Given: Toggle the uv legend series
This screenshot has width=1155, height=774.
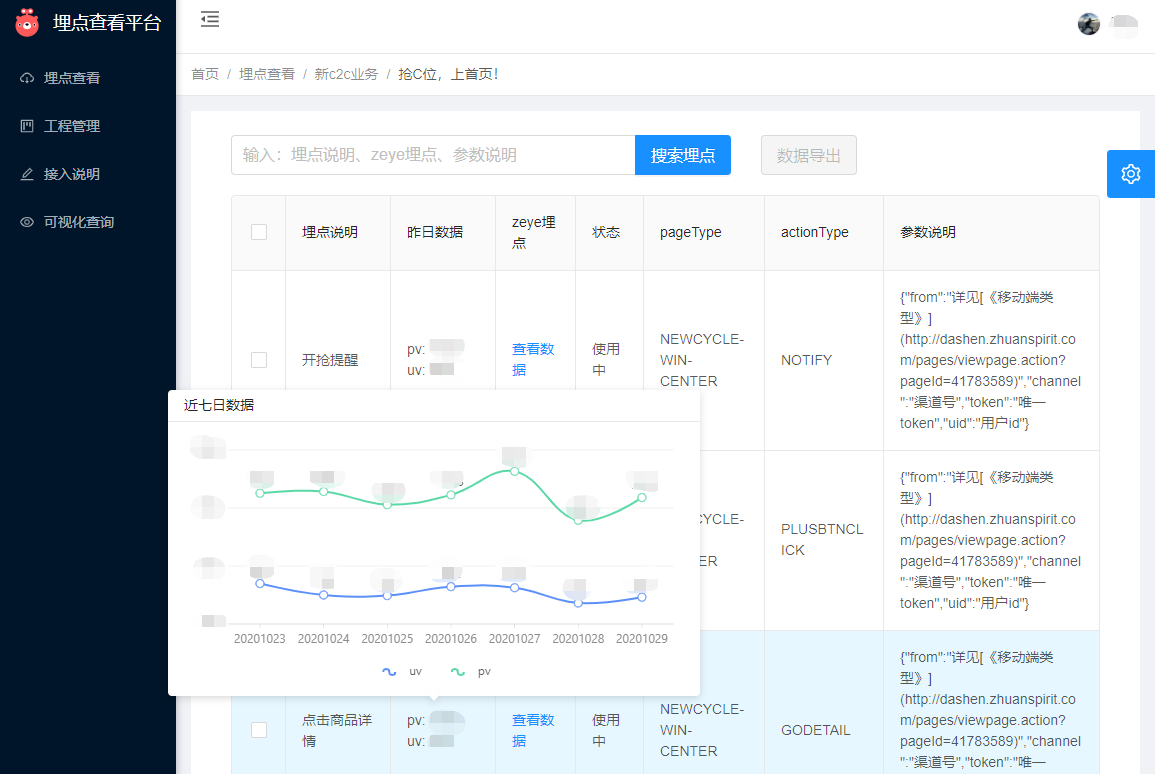Looking at the screenshot, I should click(402, 672).
